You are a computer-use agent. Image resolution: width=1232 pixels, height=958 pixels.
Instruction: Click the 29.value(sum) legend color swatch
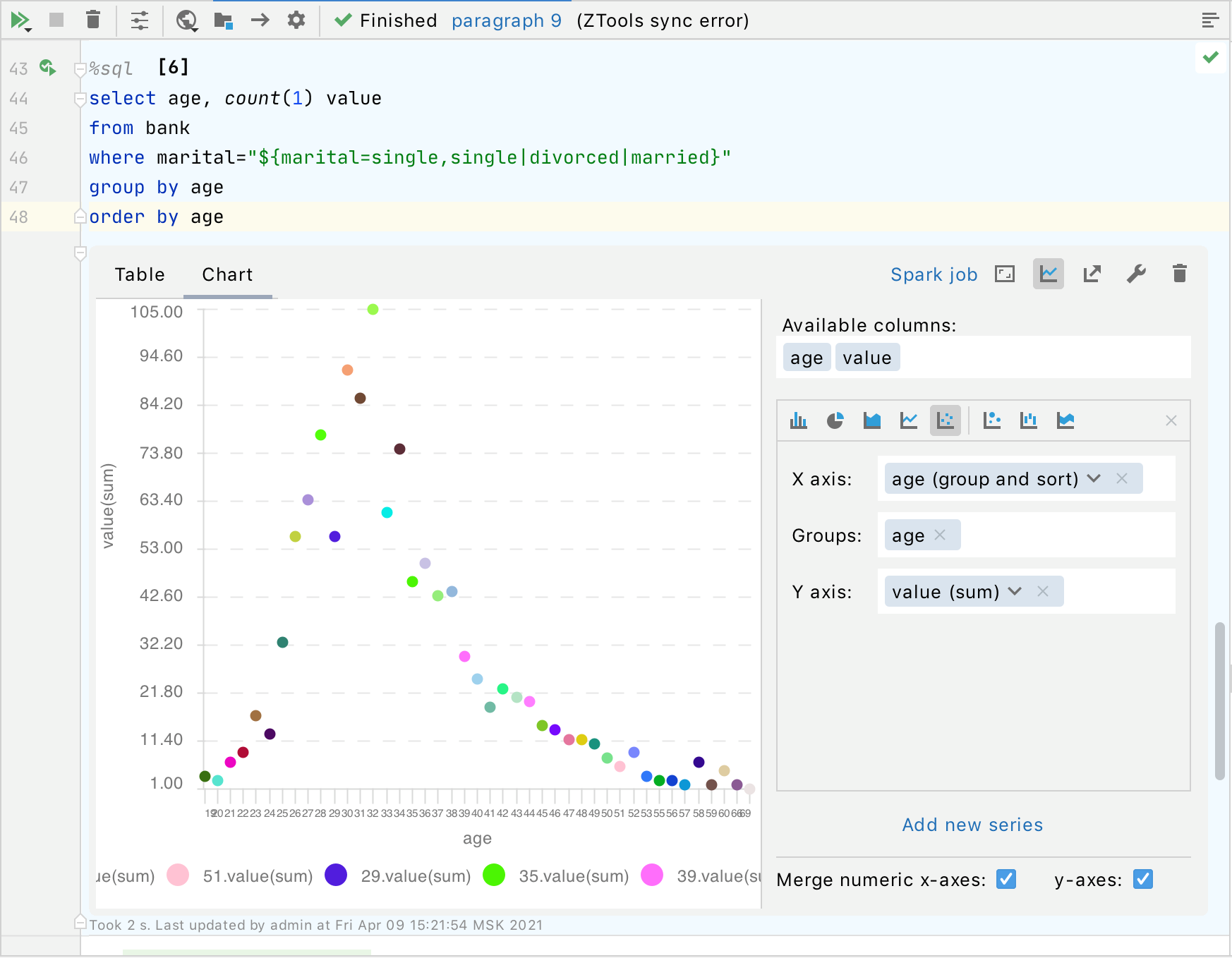[336, 875]
